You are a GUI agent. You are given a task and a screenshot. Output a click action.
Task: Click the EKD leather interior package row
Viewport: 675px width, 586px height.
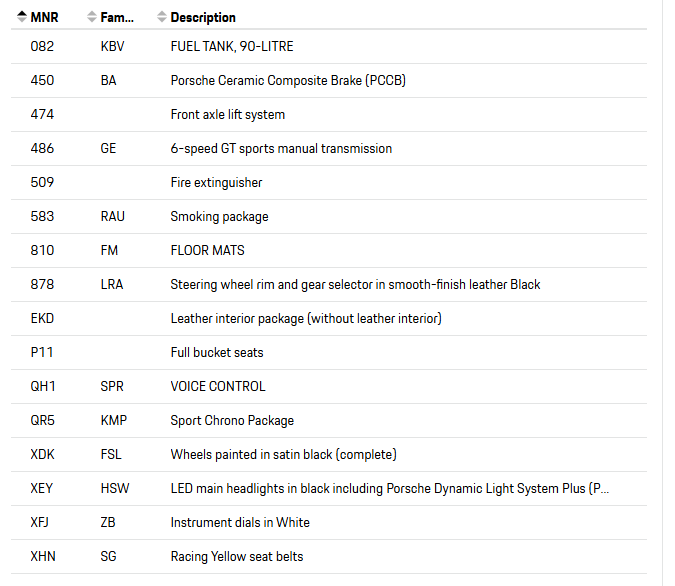coord(329,319)
